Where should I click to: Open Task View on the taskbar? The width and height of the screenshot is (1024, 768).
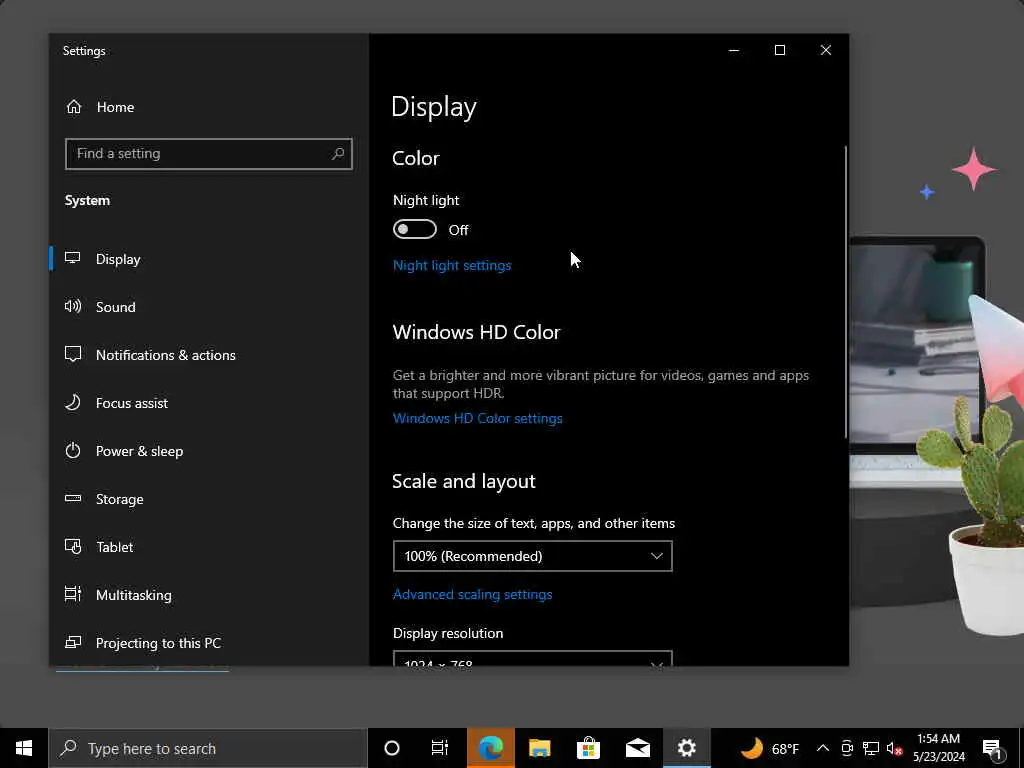point(440,748)
